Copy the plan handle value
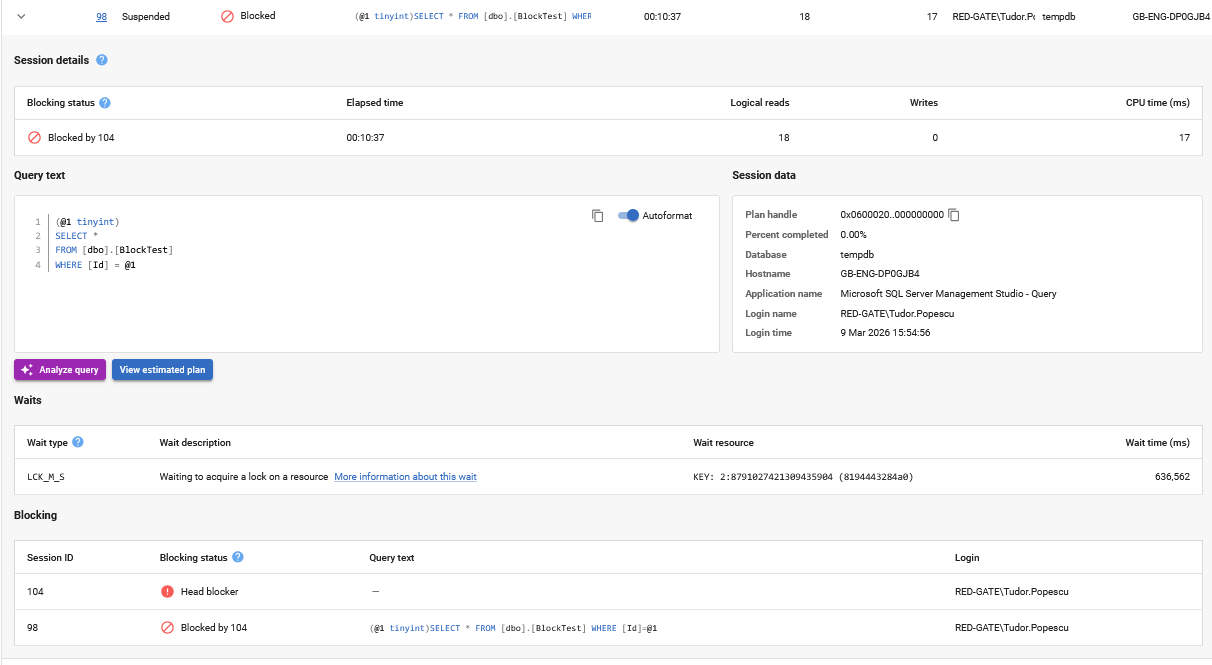This screenshot has height=665, width=1212. pos(954,215)
